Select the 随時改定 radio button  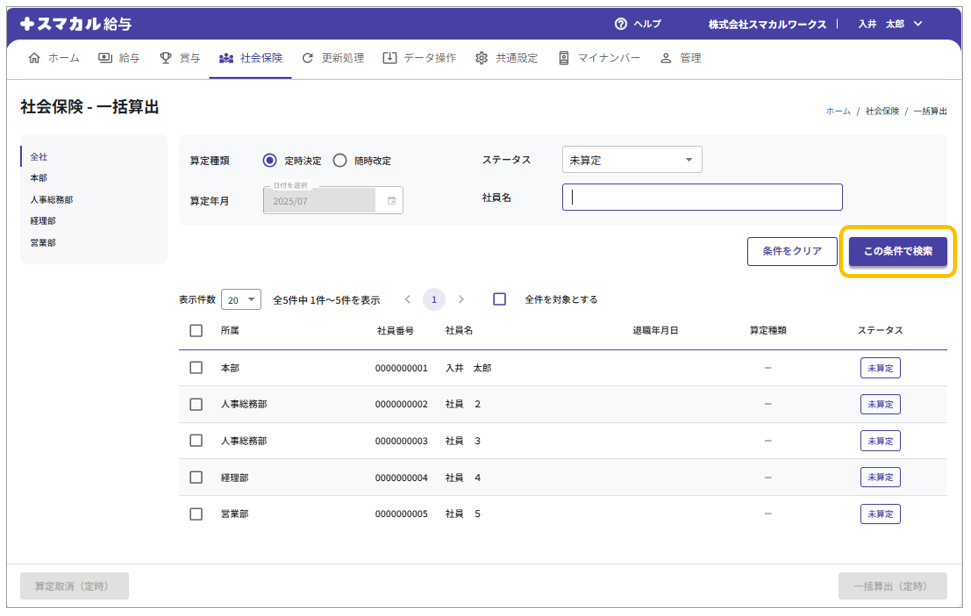tap(340, 160)
